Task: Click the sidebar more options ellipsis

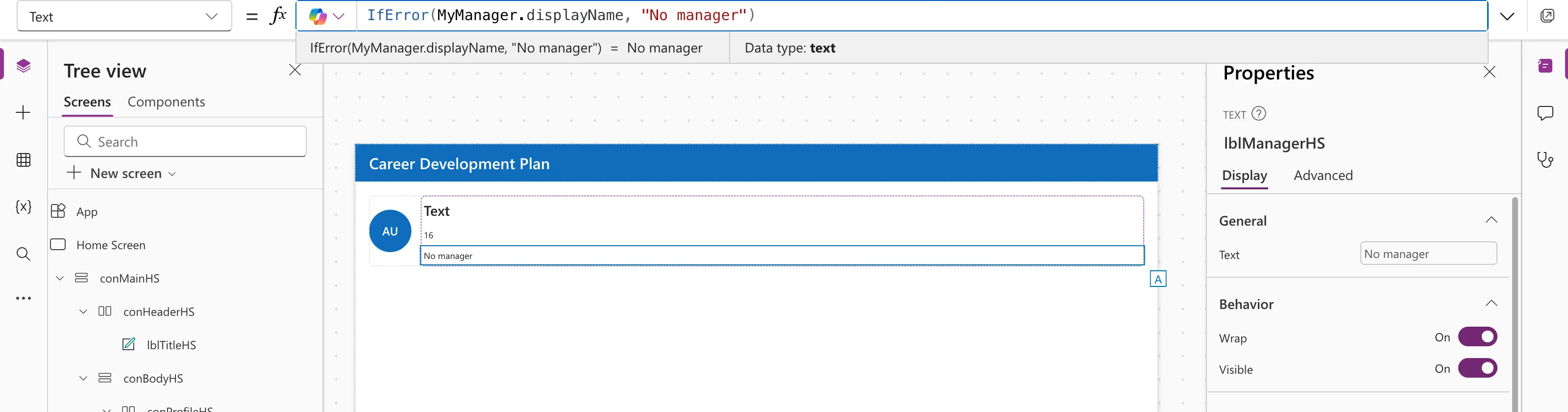Action: coord(23,299)
